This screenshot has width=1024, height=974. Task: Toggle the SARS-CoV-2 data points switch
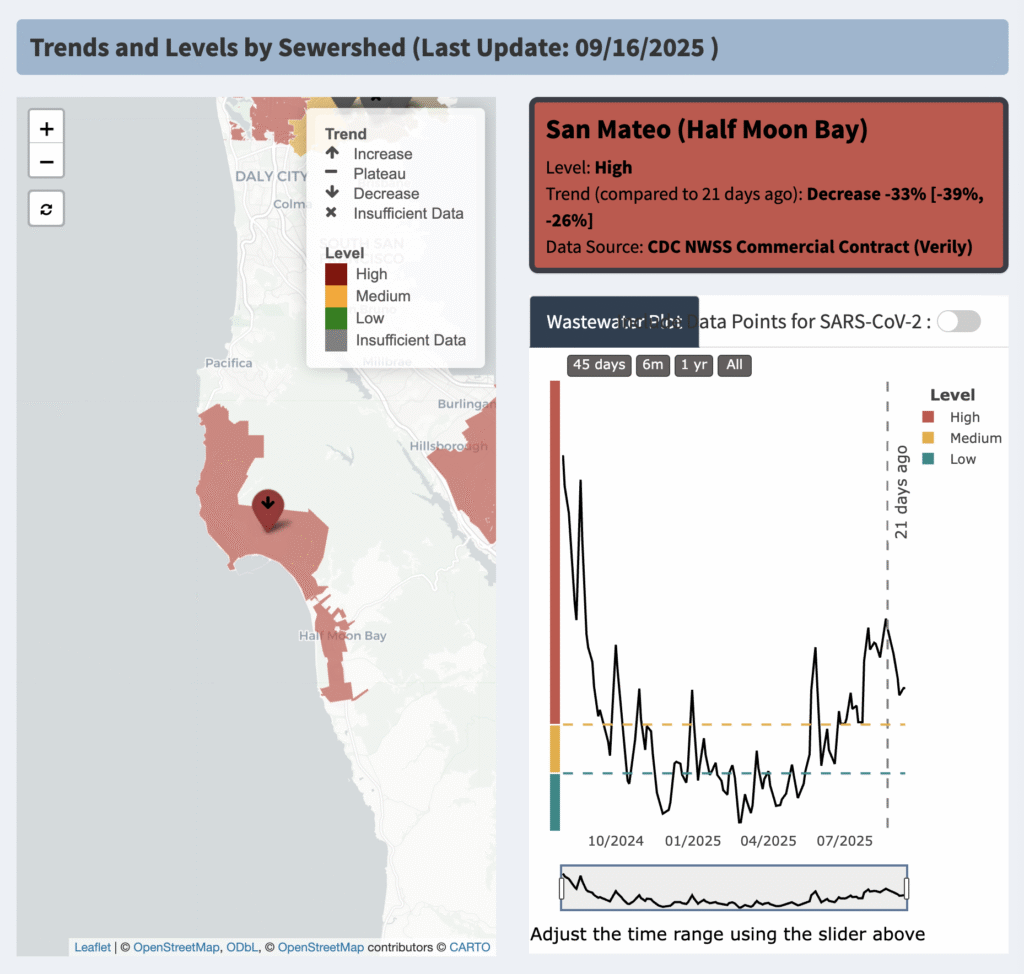click(959, 321)
